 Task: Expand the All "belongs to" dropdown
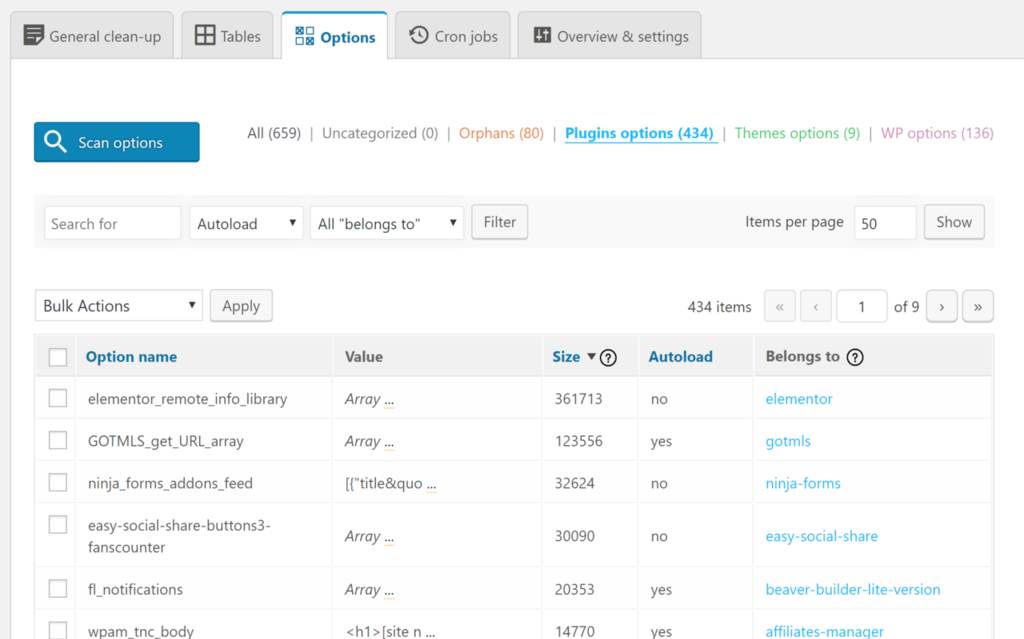(x=386, y=223)
